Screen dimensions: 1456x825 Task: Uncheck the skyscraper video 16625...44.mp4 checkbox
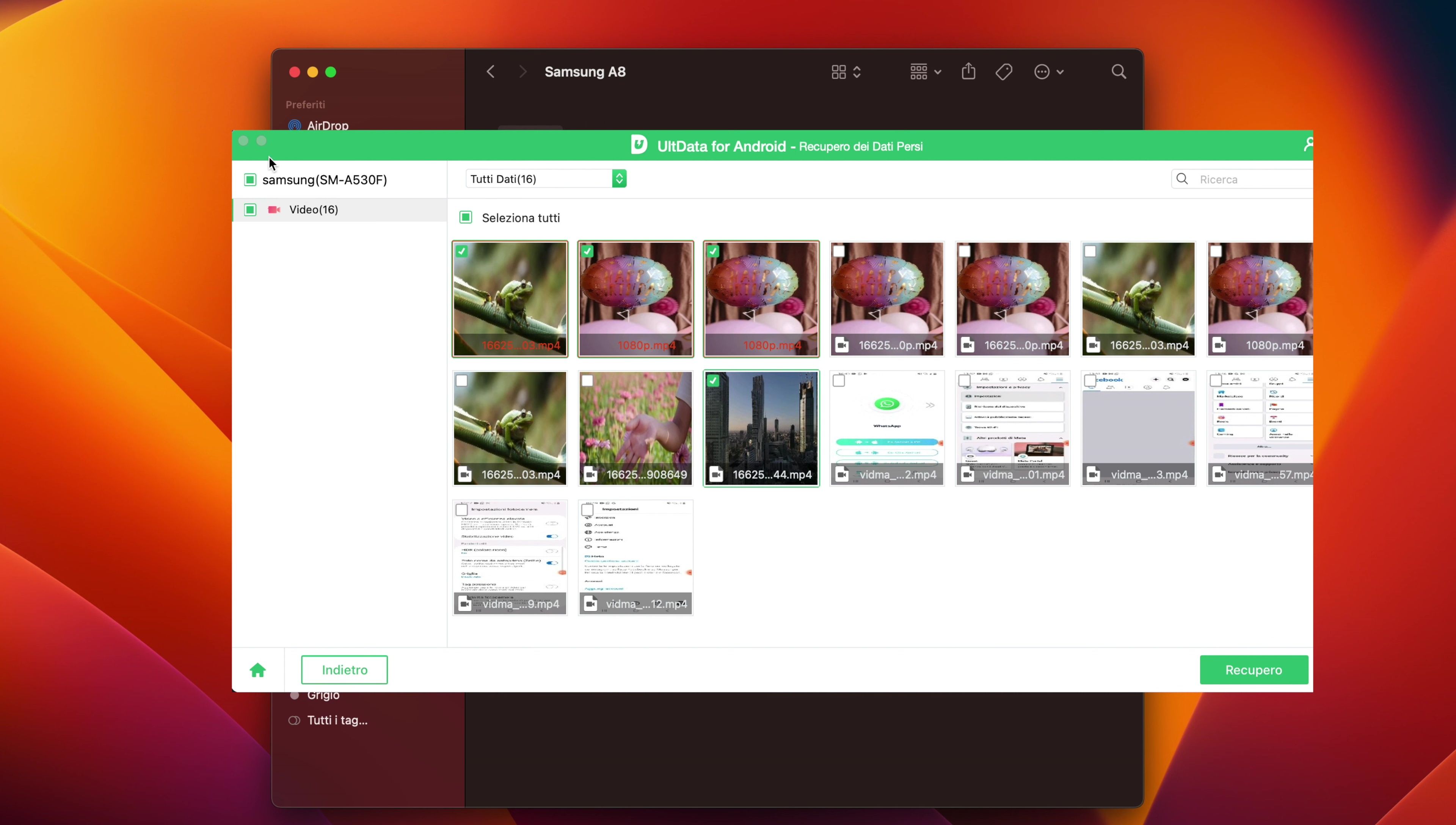pos(713,380)
